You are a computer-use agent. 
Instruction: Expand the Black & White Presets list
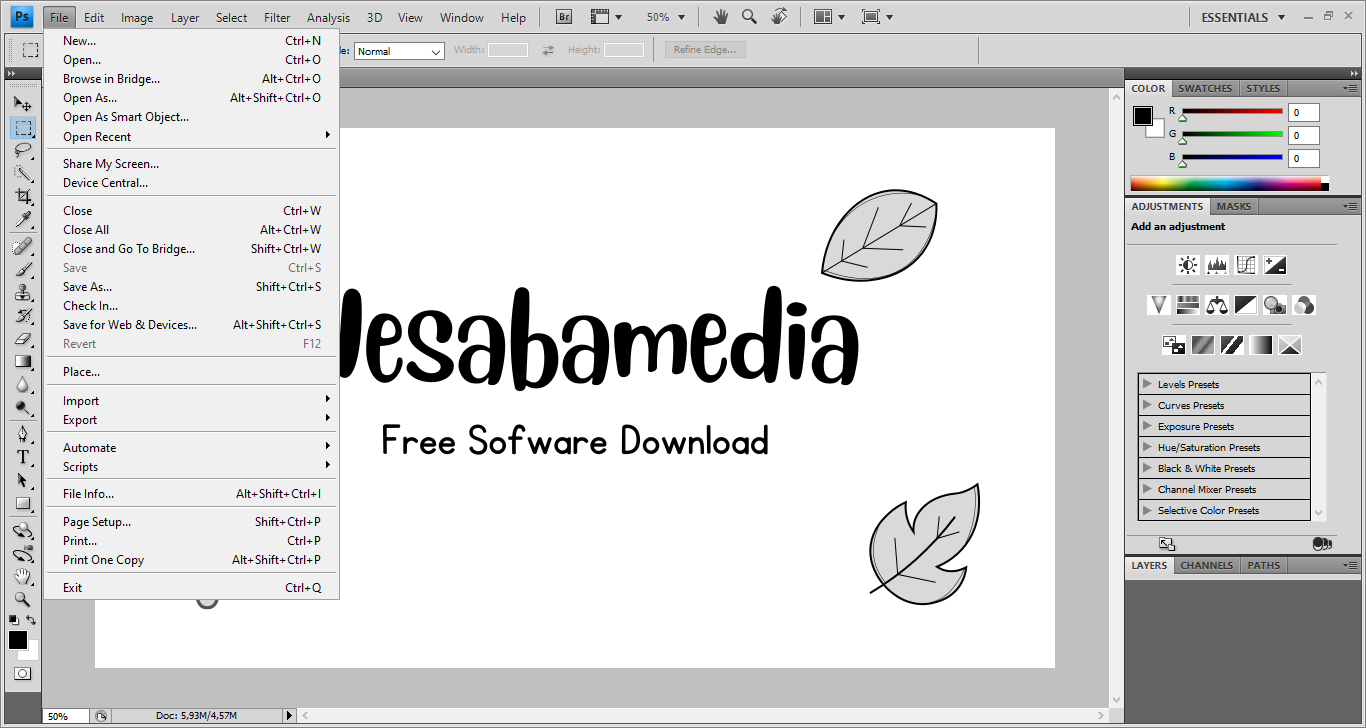[x=1146, y=468]
